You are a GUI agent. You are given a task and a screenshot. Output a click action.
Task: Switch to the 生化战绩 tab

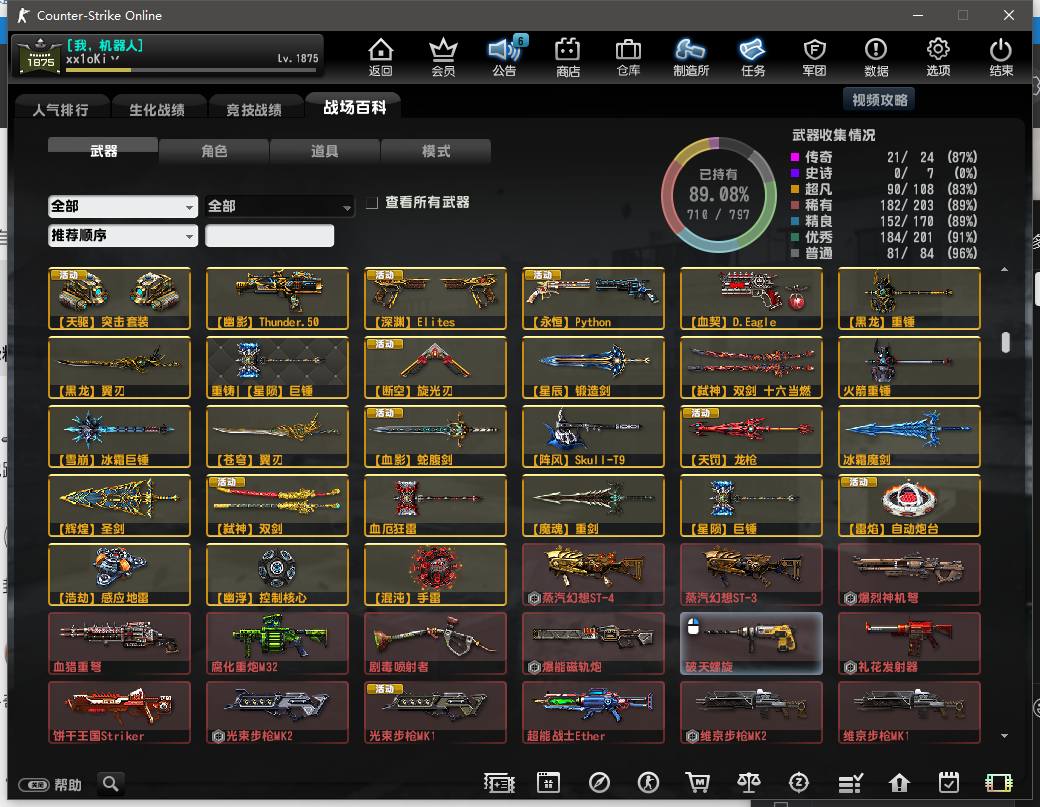pos(157,109)
